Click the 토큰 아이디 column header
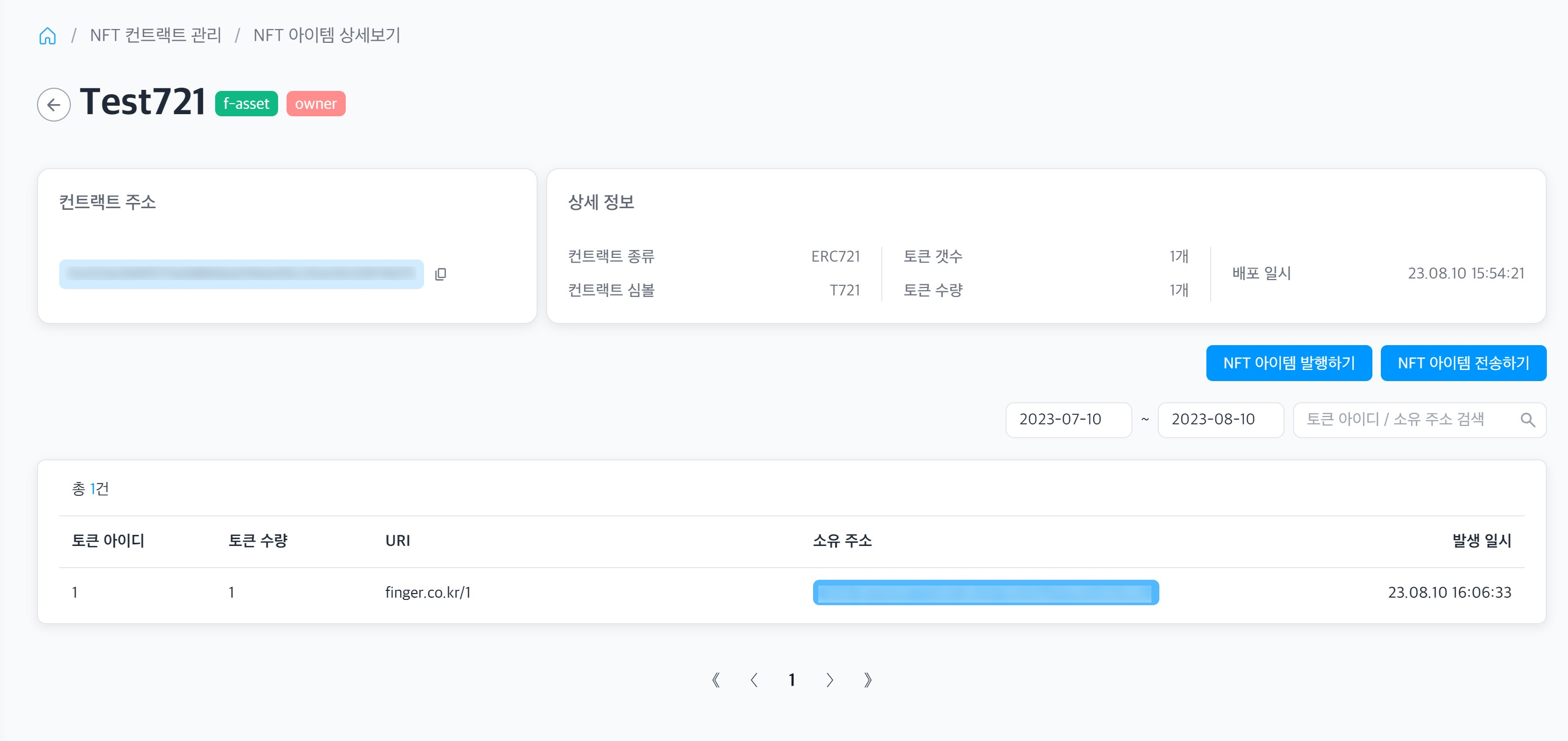Image resolution: width=1568 pixels, height=741 pixels. pos(108,540)
